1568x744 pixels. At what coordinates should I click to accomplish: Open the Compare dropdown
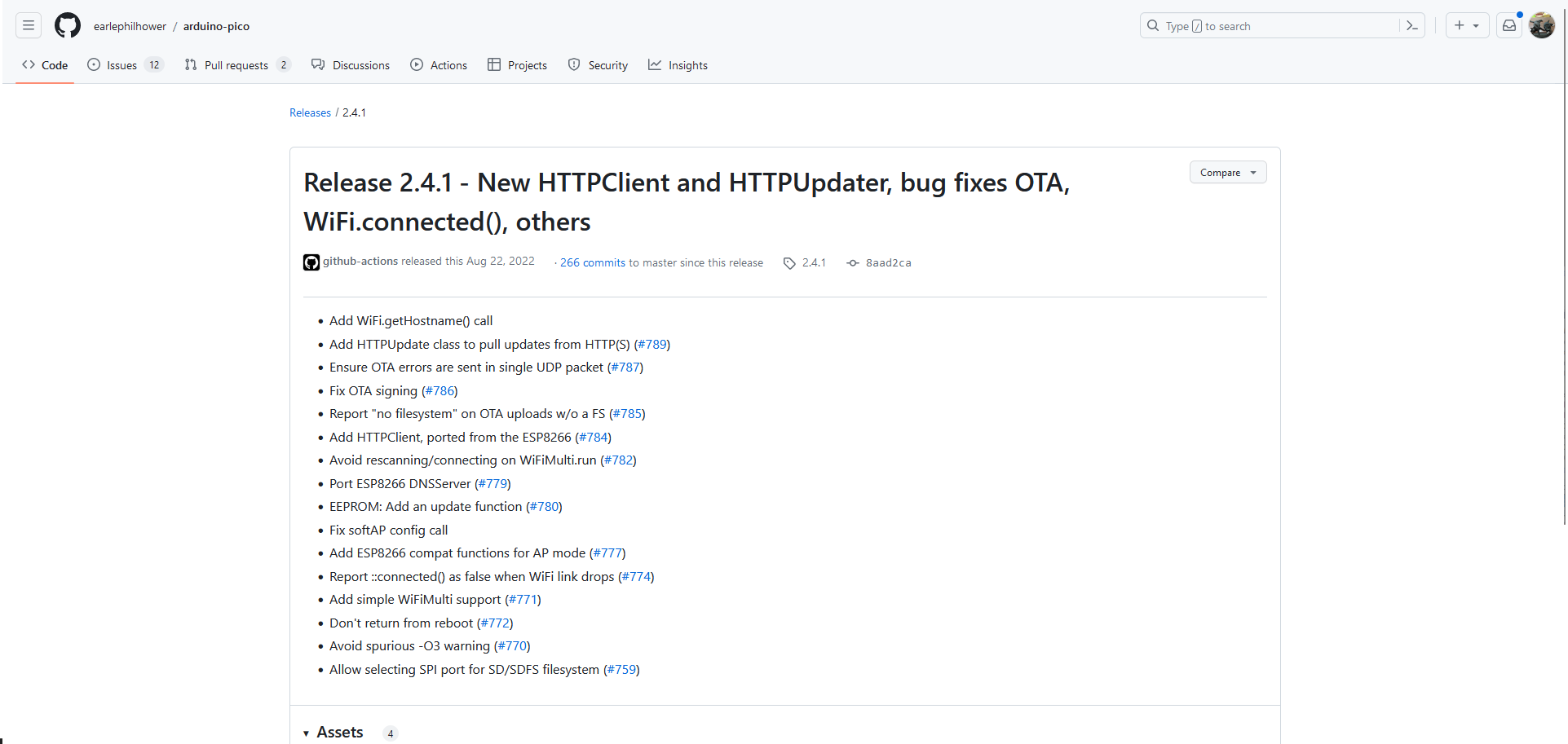pyautogui.click(x=1228, y=172)
